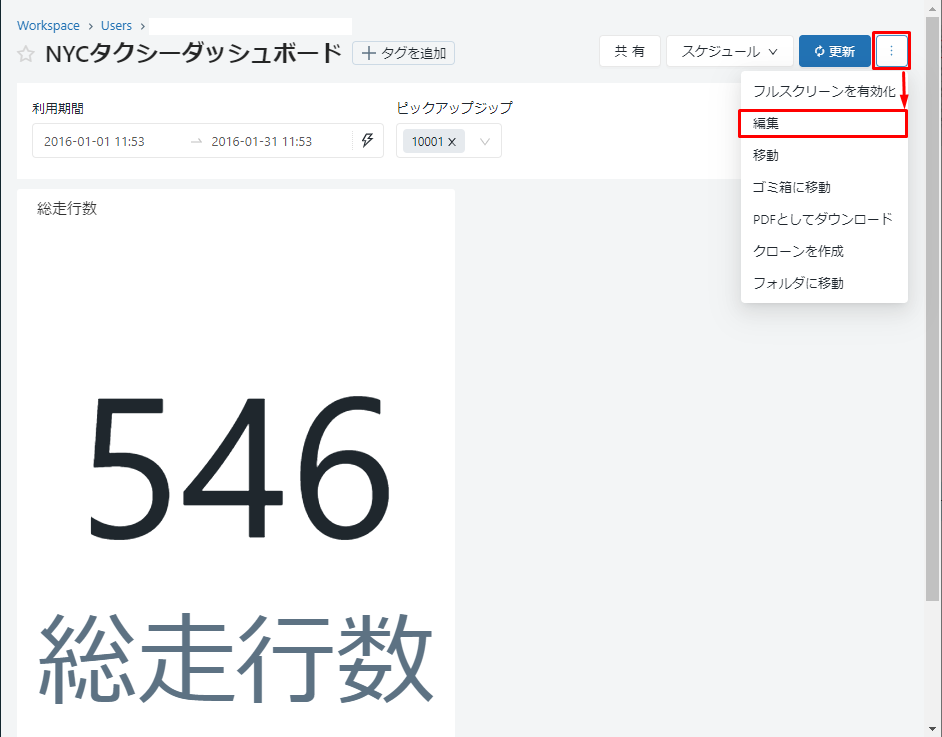Open the 共有 share dialog
The width and height of the screenshot is (942, 737).
(x=629, y=52)
